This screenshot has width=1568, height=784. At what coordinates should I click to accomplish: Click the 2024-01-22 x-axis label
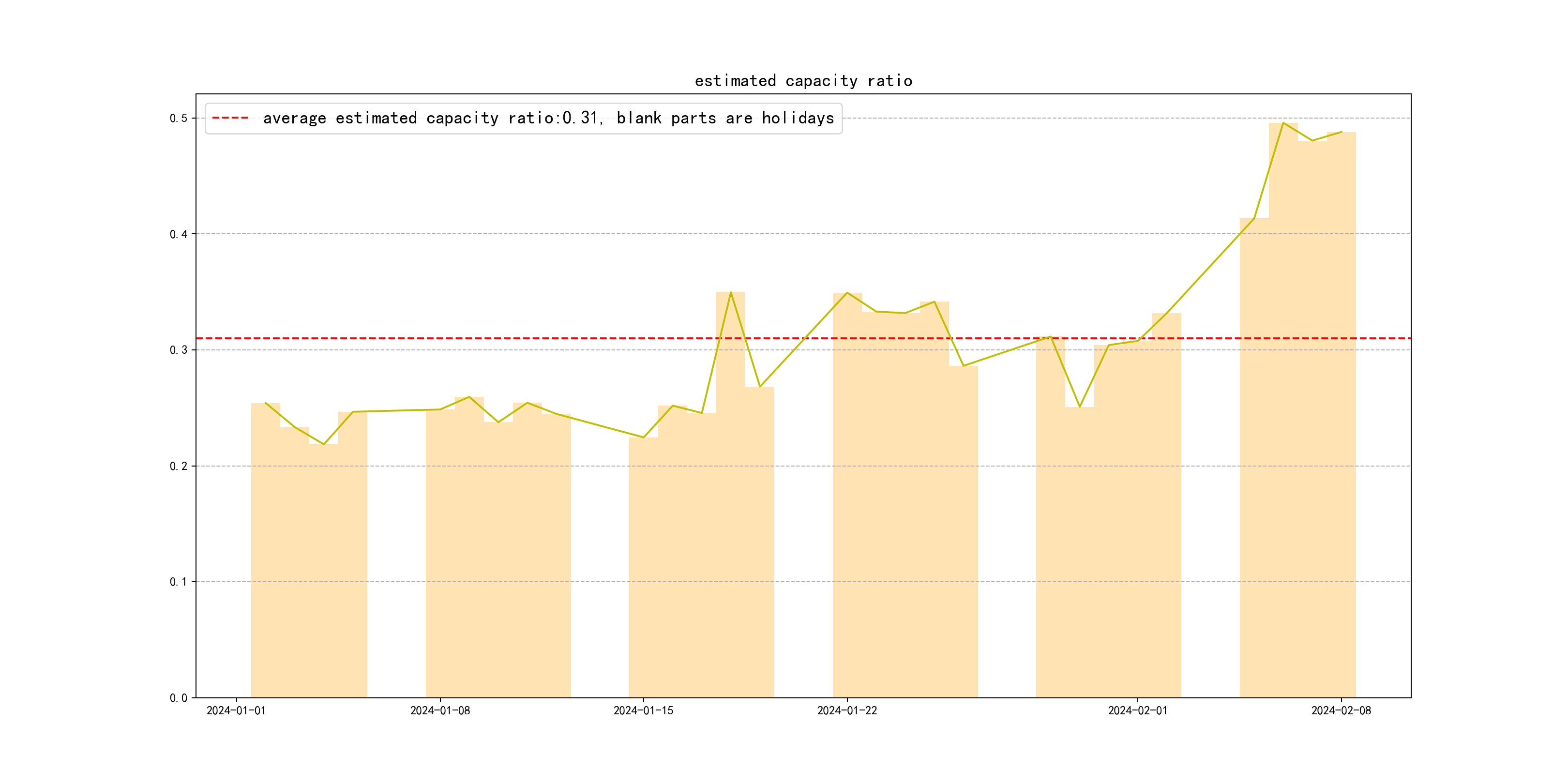[847, 710]
